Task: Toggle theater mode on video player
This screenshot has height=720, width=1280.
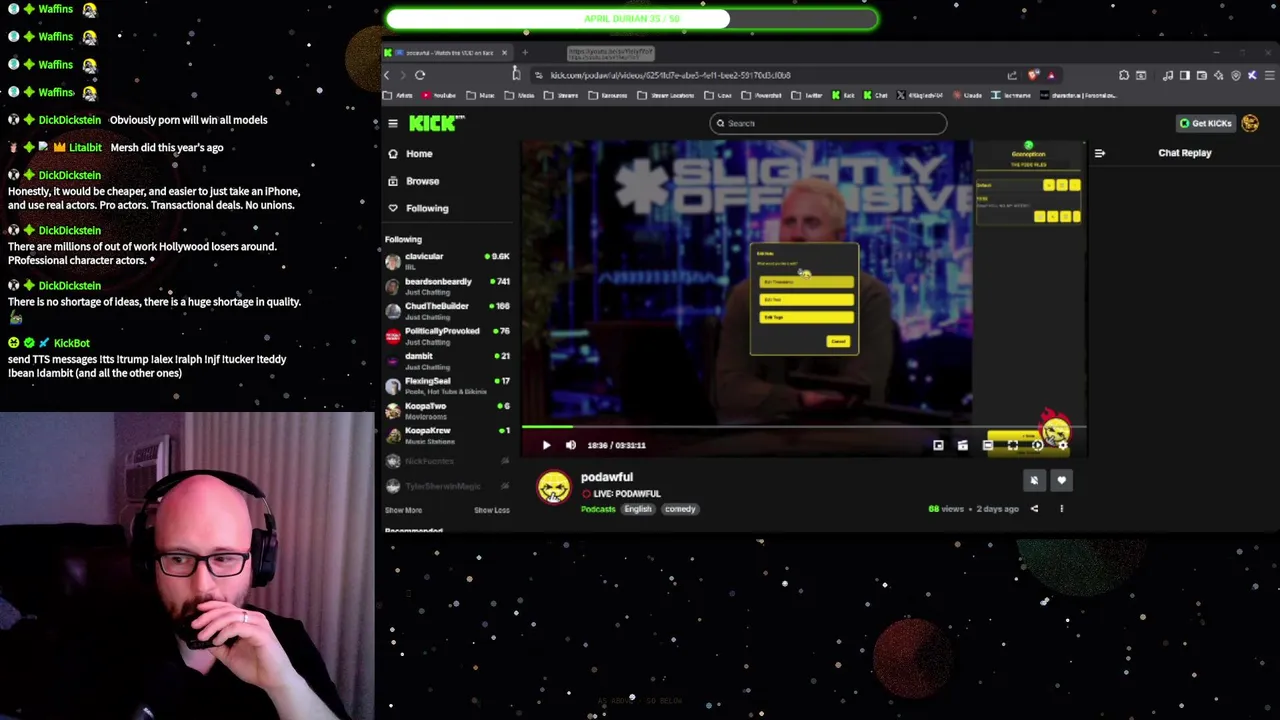Action: [x=988, y=445]
